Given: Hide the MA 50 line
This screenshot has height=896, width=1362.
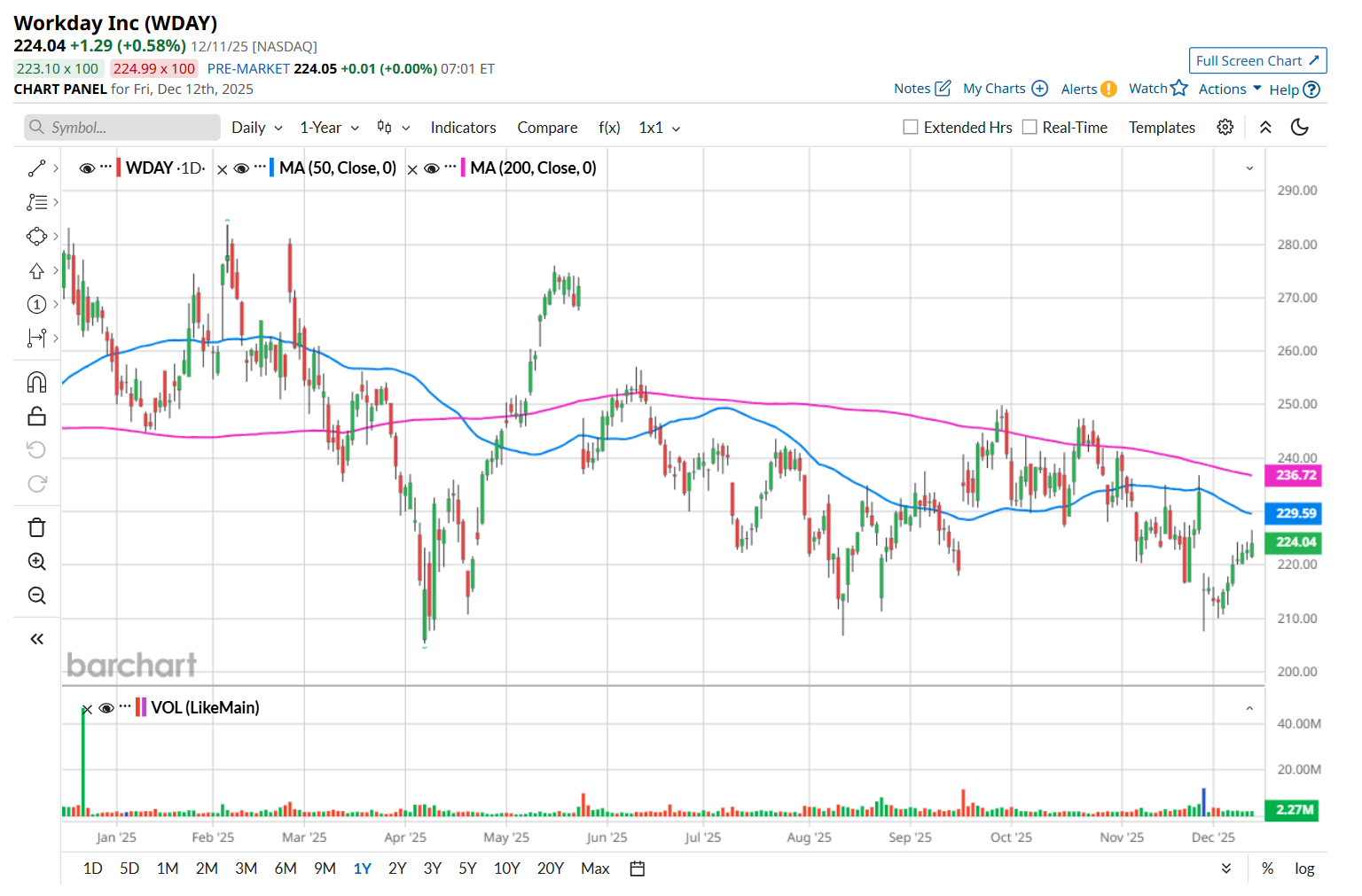Looking at the screenshot, I should (241, 168).
